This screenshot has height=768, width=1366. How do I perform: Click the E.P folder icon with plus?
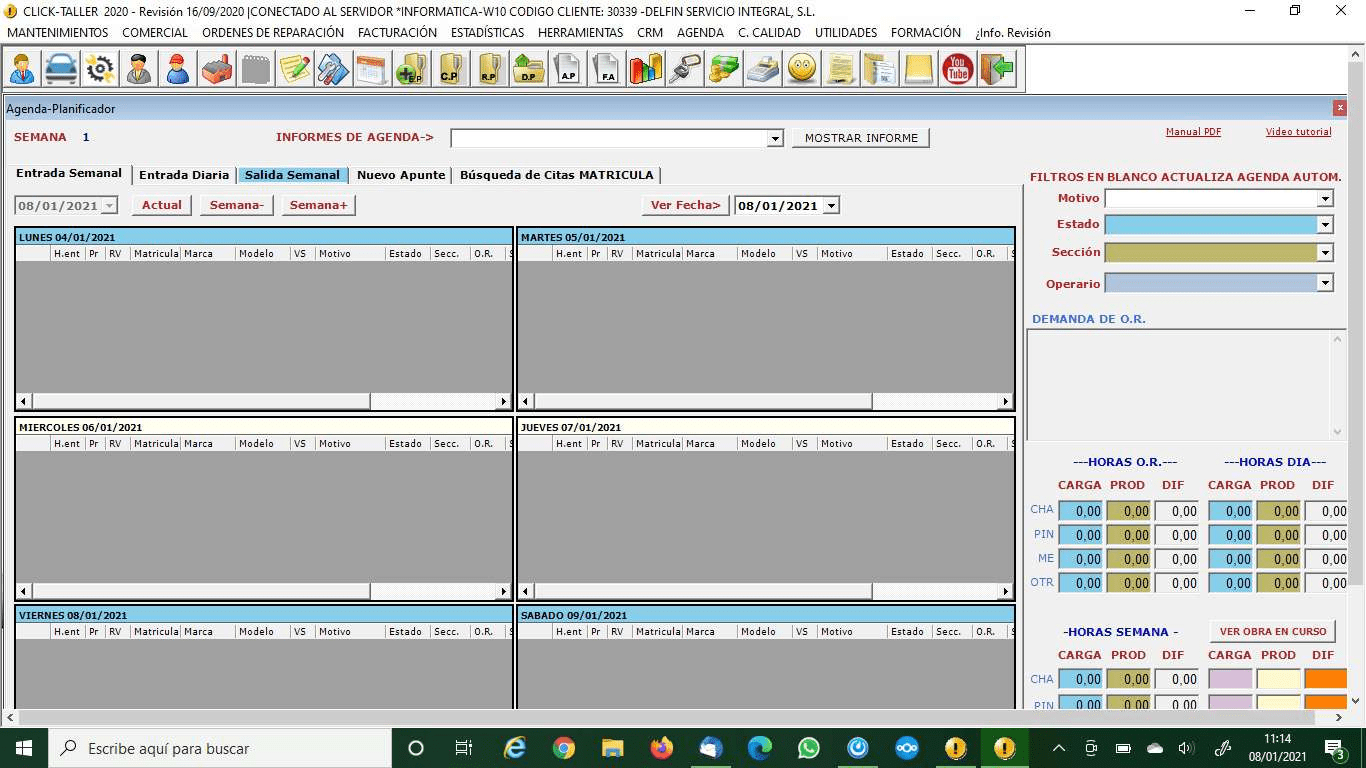pos(411,69)
